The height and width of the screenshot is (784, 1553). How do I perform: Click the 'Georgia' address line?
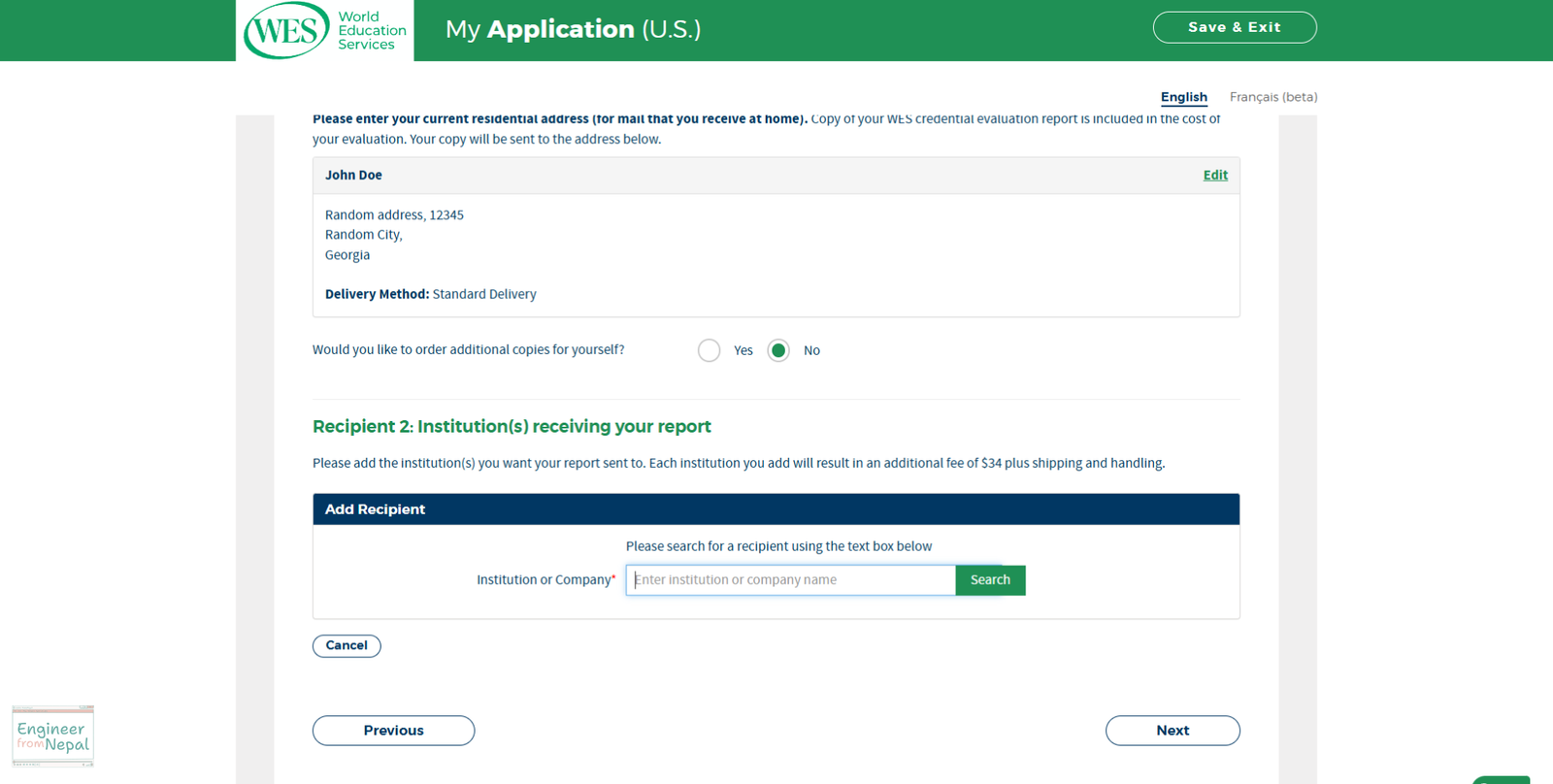pos(347,255)
